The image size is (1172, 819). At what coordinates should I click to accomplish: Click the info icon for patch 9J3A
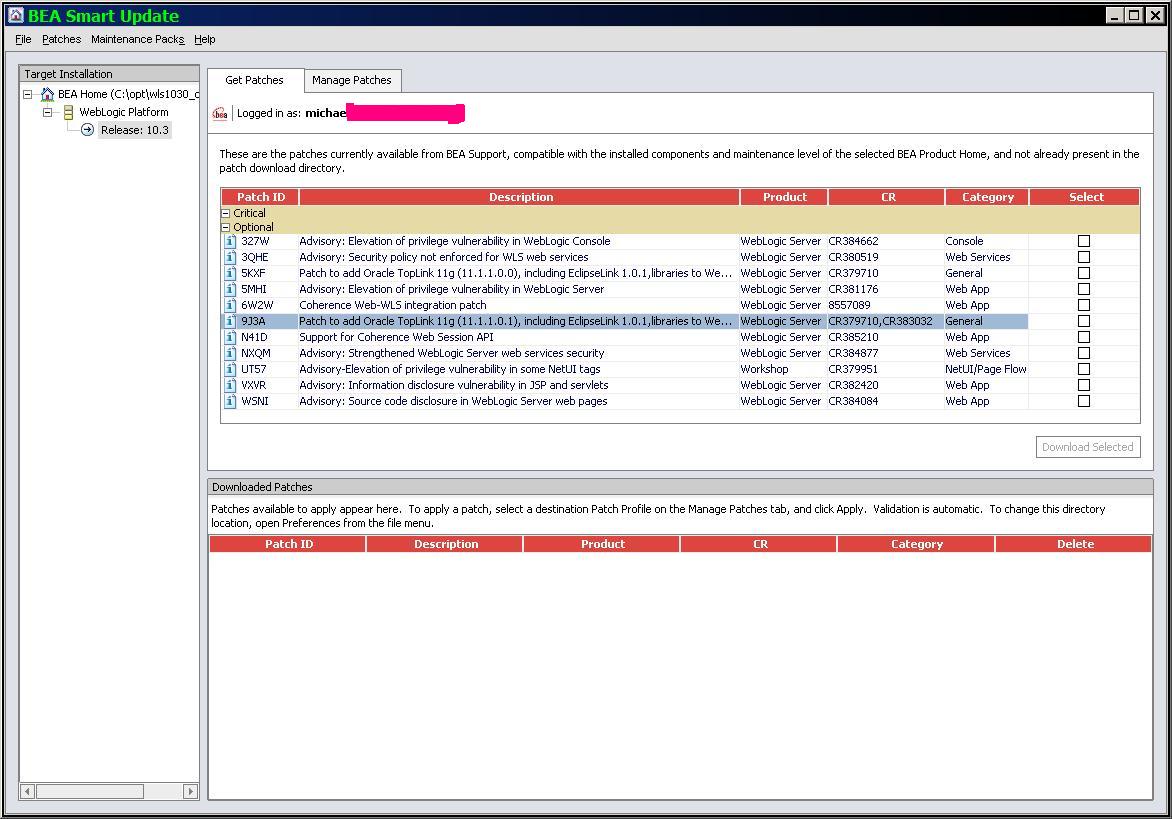[230, 321]
